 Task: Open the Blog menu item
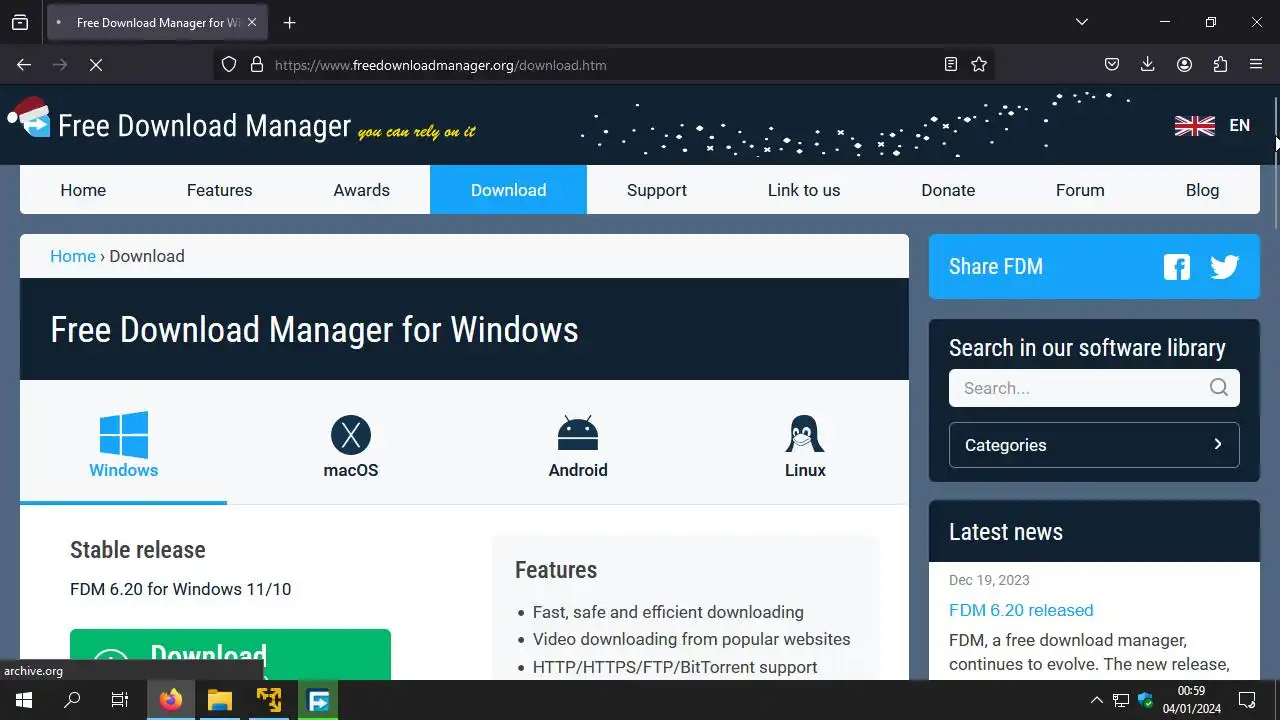(x=1202, y=190)
